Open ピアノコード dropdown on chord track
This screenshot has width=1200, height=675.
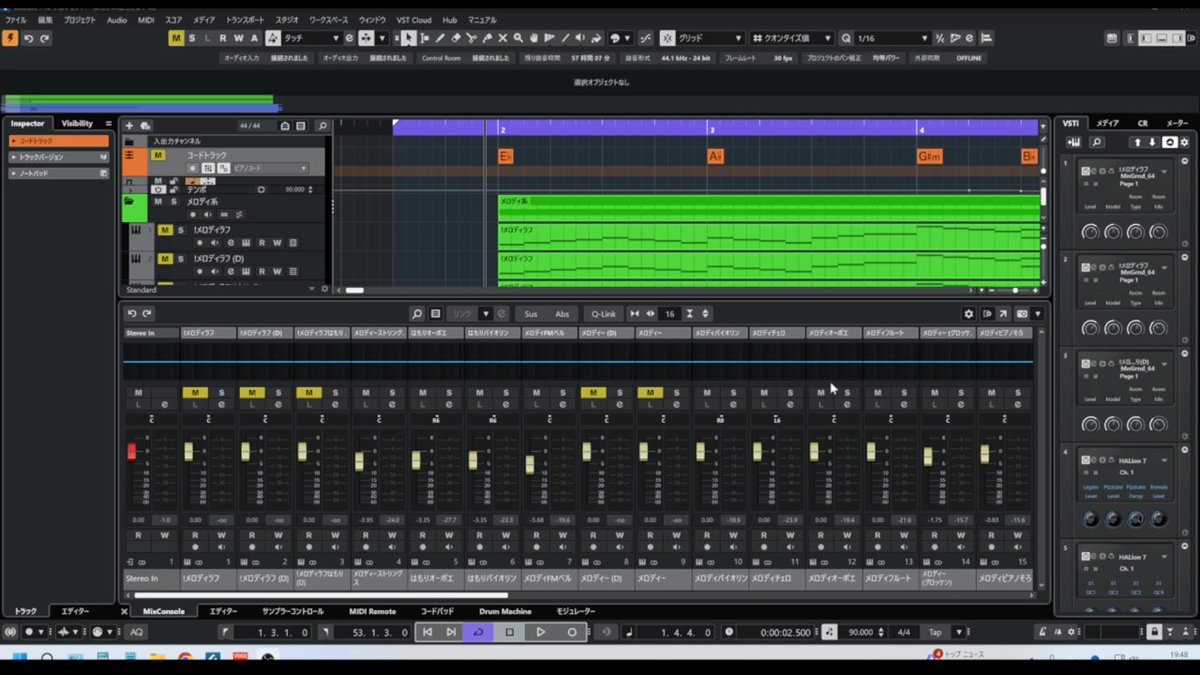click(x=270, y=168)
